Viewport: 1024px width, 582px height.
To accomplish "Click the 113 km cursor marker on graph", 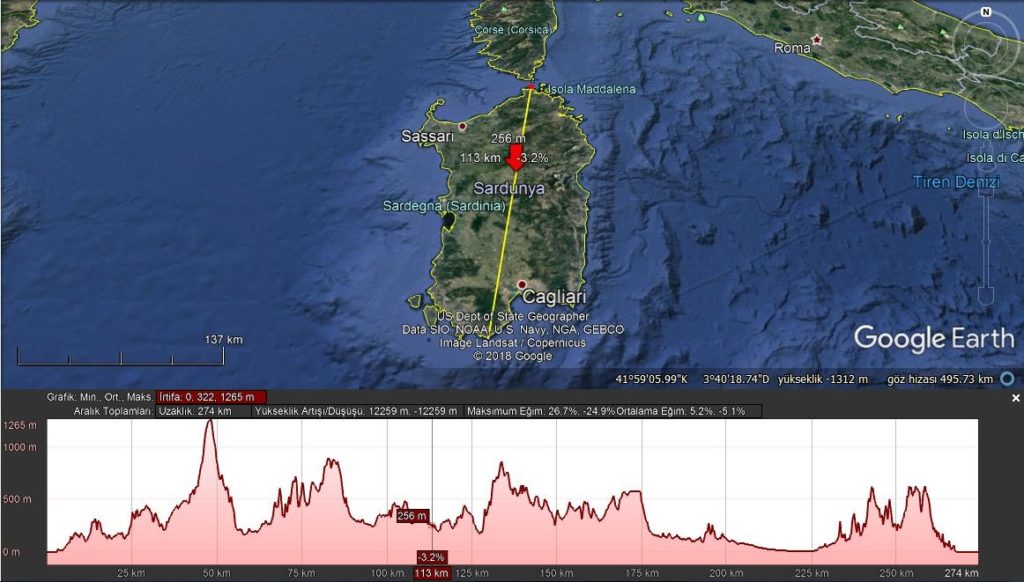I will pyautogui.click(x=430, y=573).
